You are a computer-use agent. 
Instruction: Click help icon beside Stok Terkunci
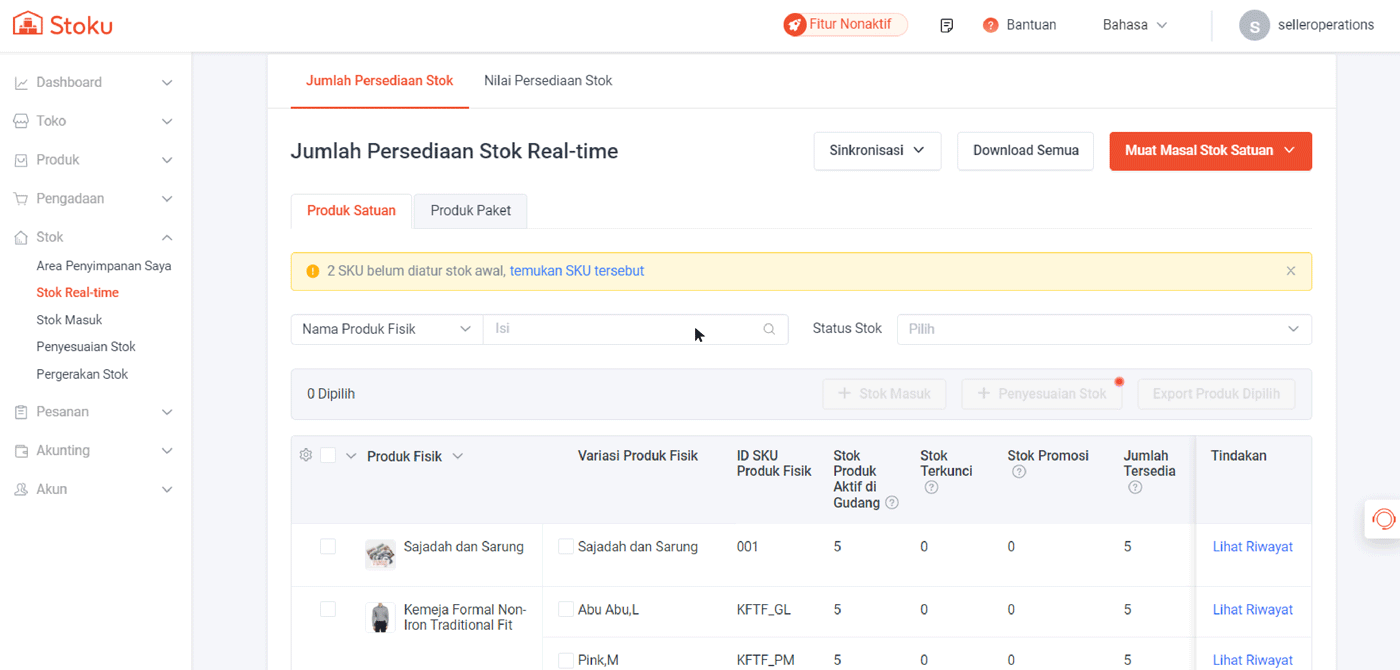coord(931,487)
